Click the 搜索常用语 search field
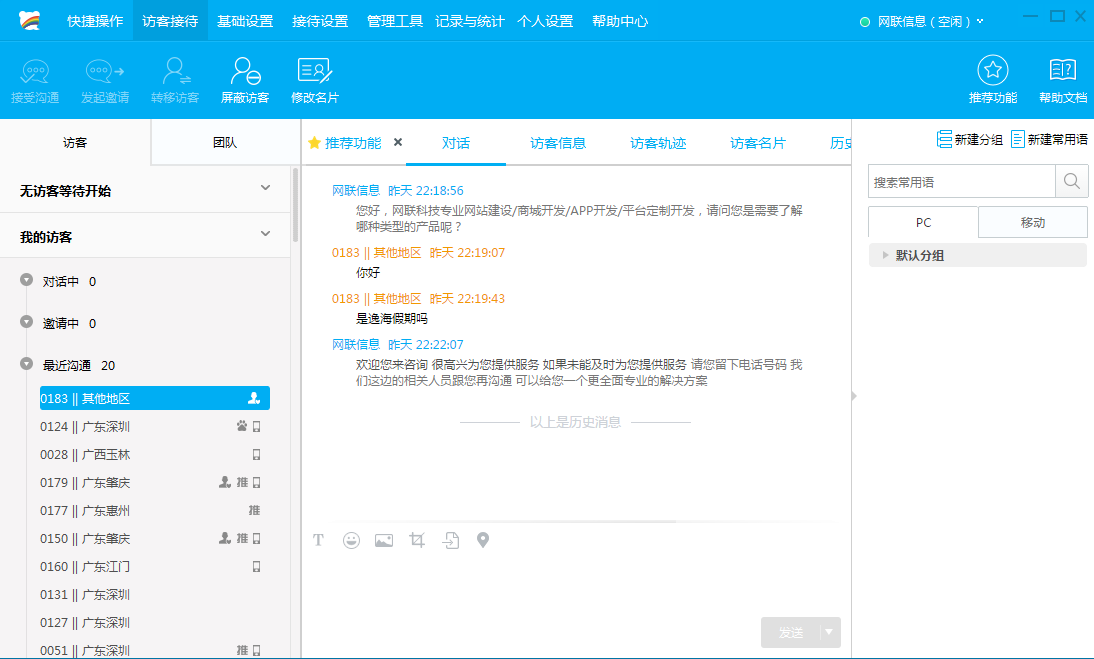 pos(961,182)
